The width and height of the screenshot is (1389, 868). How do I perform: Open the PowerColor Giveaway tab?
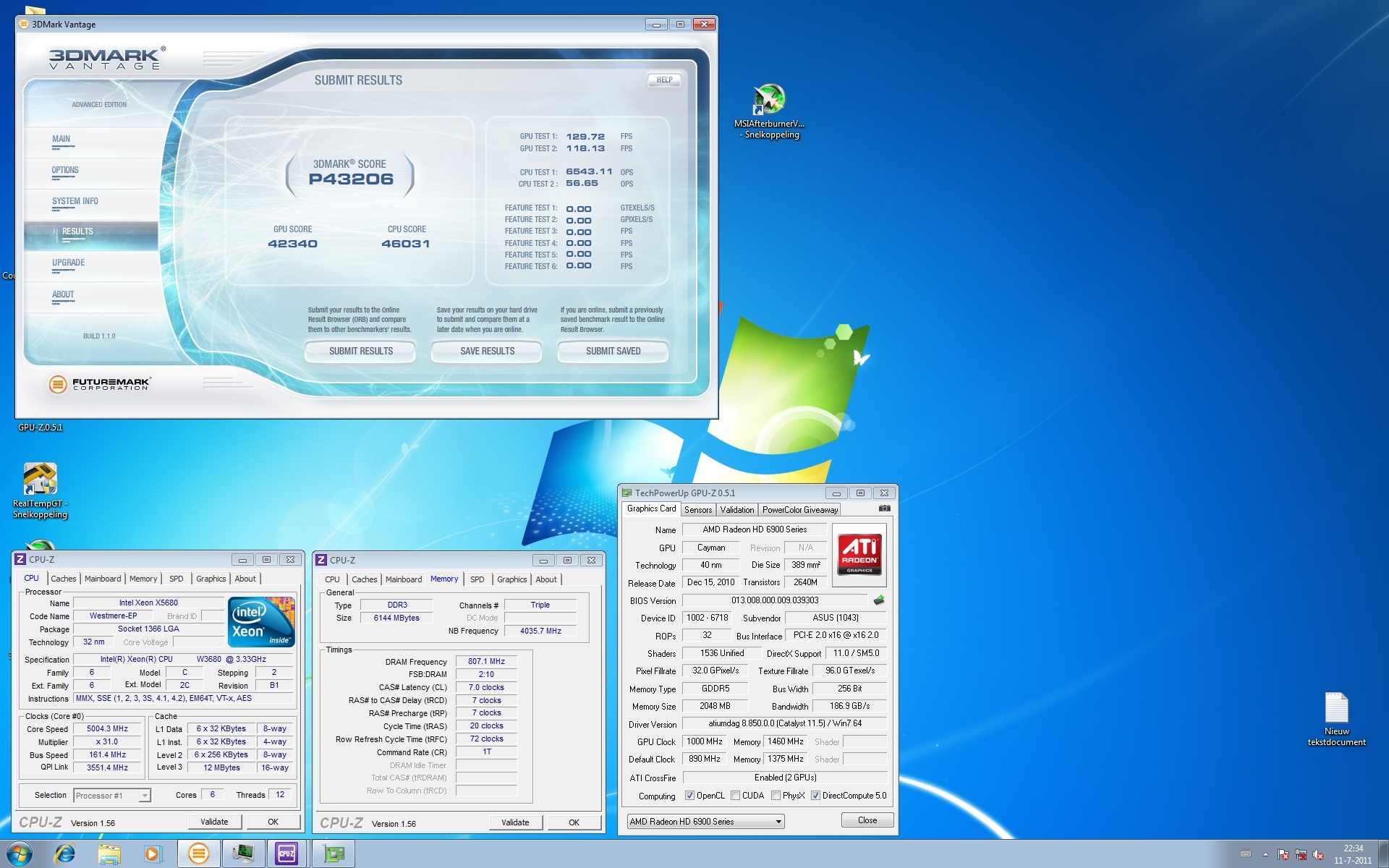pos(800,510)
